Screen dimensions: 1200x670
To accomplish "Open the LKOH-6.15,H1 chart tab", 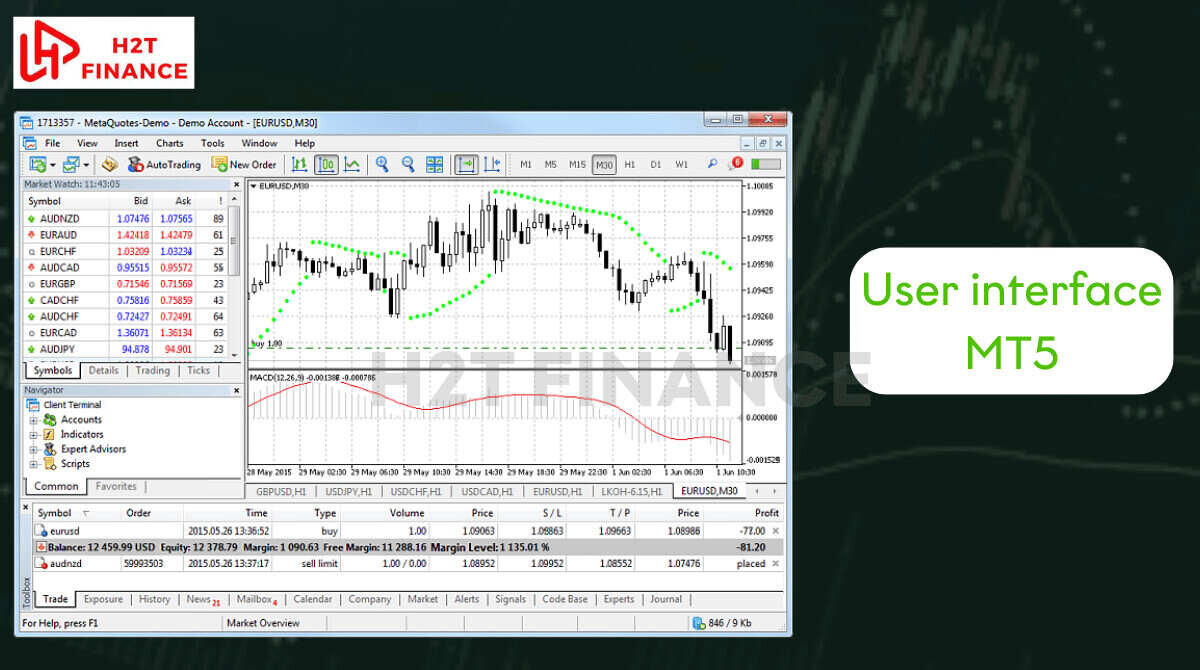I will pos(630,491).
